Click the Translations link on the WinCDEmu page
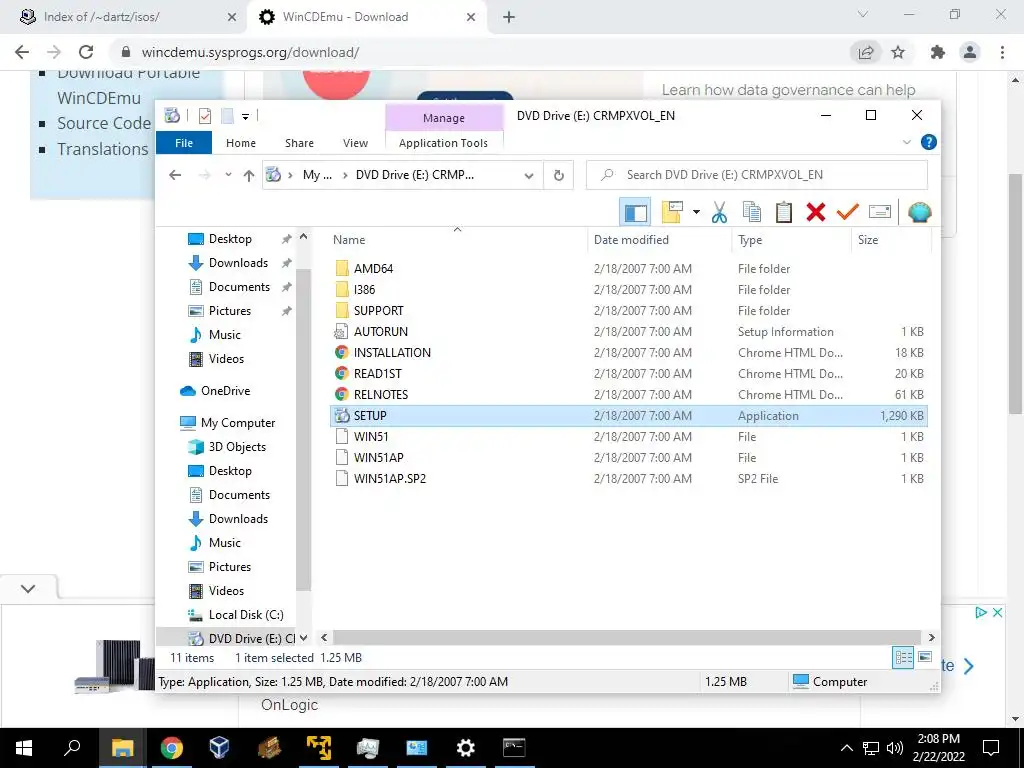1024x768 pixels. point(103,149)
